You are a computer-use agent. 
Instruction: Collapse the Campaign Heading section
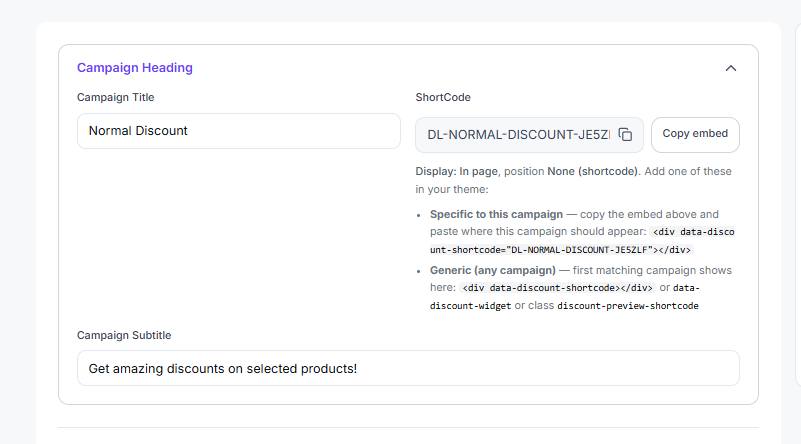coord(731,68)
